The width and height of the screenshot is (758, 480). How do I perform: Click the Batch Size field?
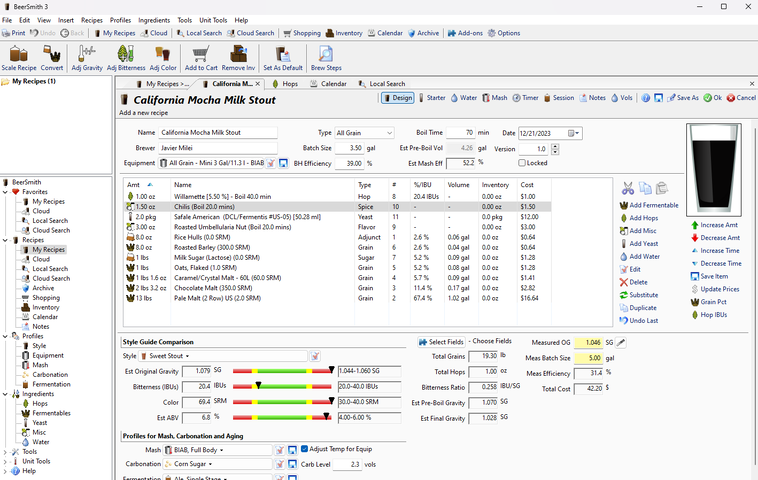pyautogui.click(x=349, y=148)
